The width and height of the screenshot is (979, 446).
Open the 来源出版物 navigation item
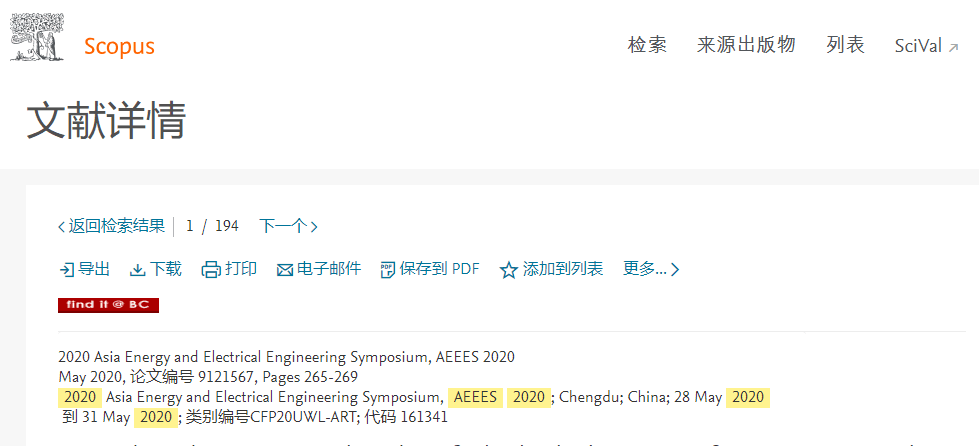[746, 45]
